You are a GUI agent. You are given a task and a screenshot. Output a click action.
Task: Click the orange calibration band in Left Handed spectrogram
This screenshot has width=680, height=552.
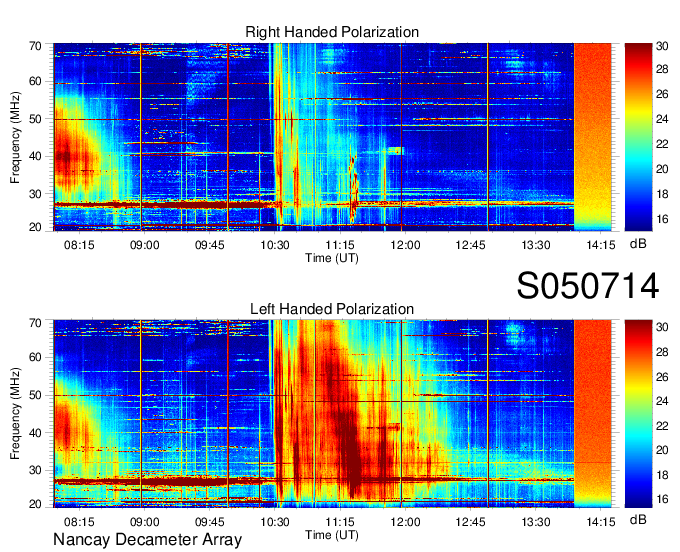point(592,414)
